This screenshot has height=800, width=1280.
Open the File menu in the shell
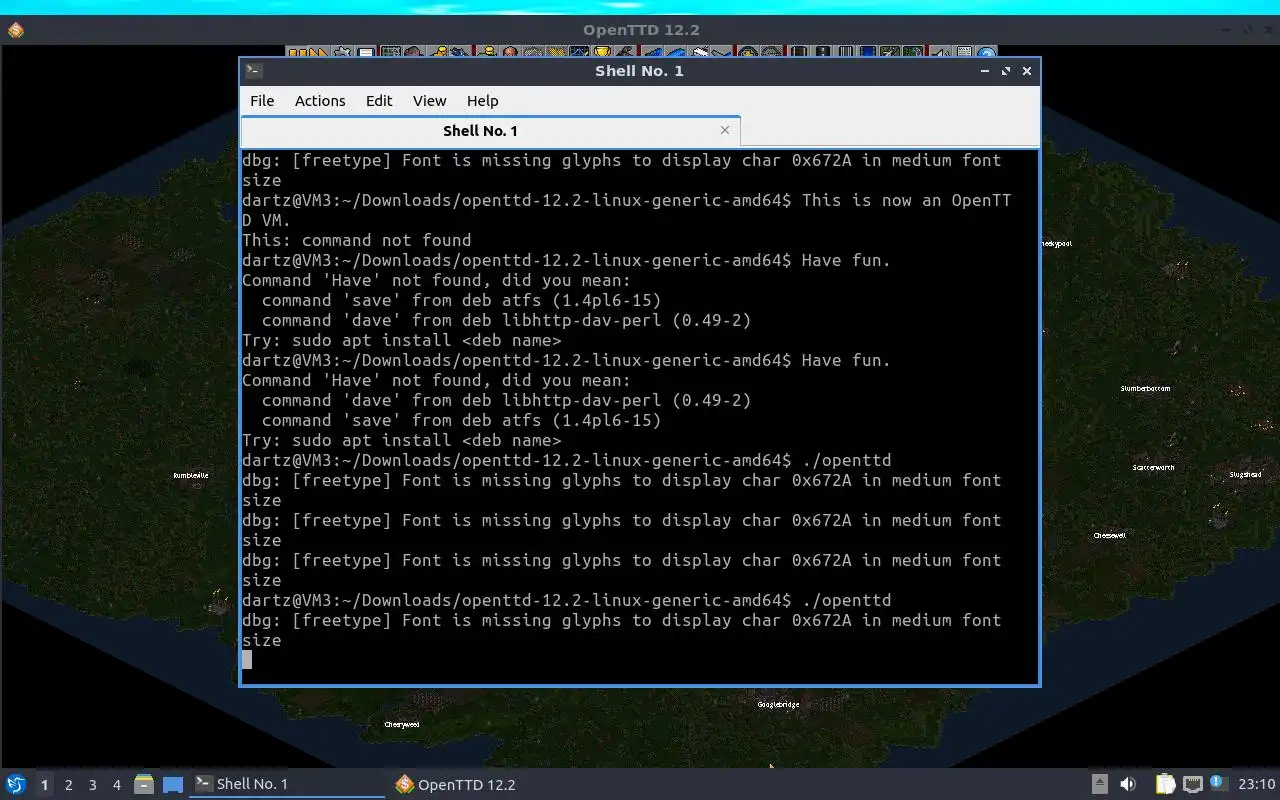[x=262, y=101]
